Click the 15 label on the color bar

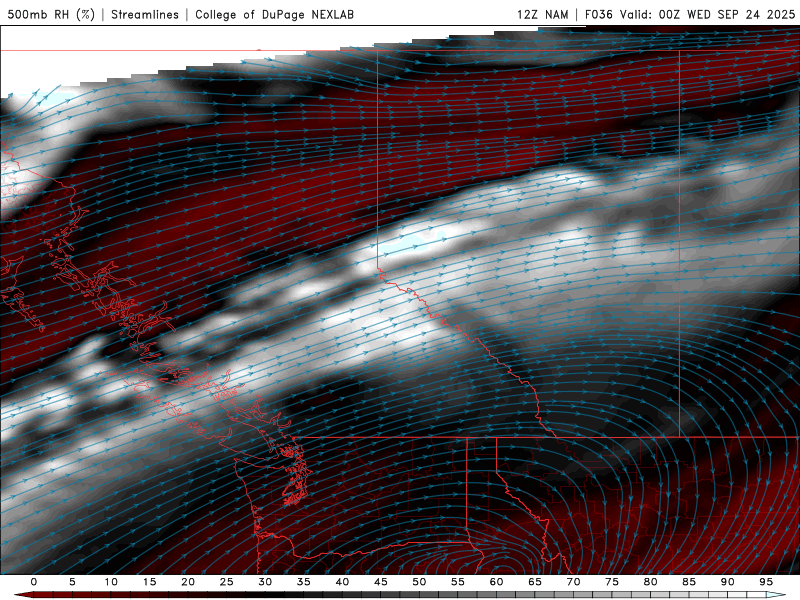pos(149,582)
